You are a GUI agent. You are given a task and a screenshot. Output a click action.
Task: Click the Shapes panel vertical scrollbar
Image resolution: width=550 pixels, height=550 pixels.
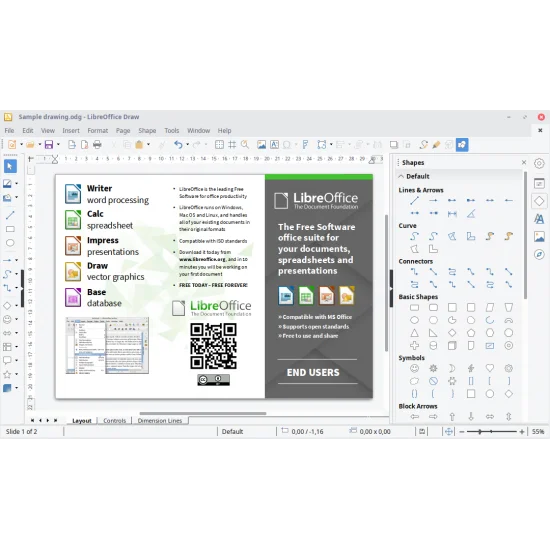tap(525, 235)
